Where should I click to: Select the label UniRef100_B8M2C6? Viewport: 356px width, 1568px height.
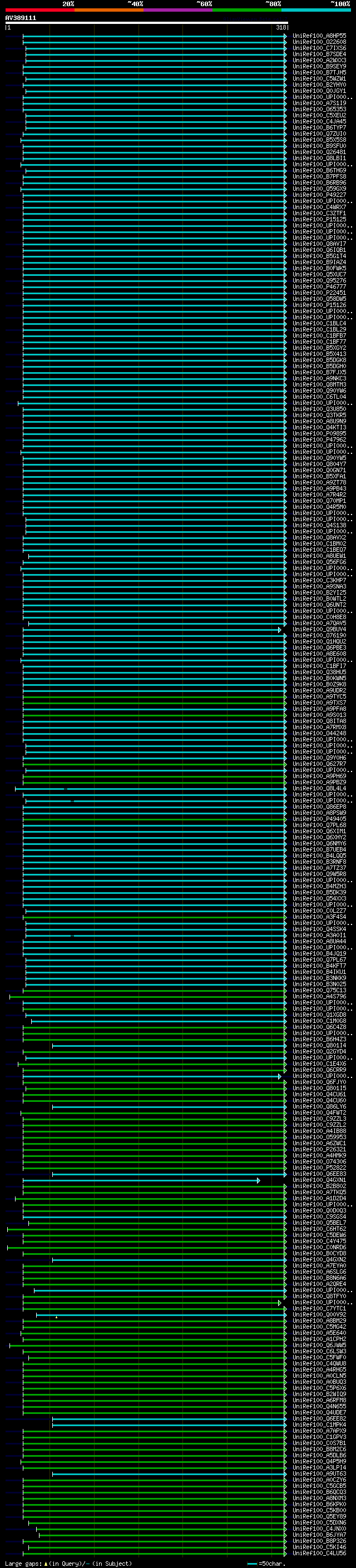pos(319,1449)
